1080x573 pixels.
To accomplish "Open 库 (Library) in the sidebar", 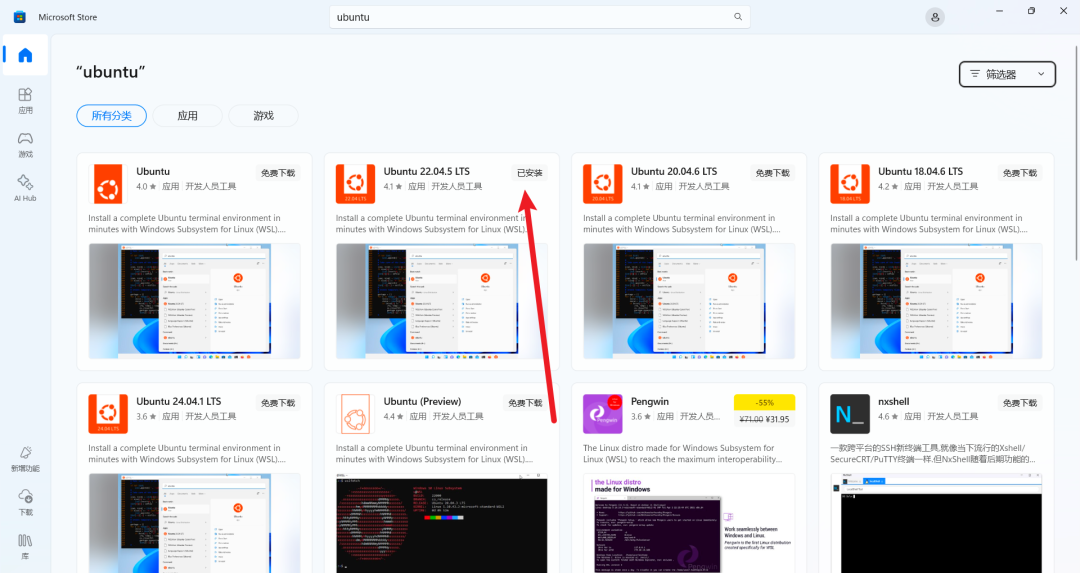I will 25,547.
